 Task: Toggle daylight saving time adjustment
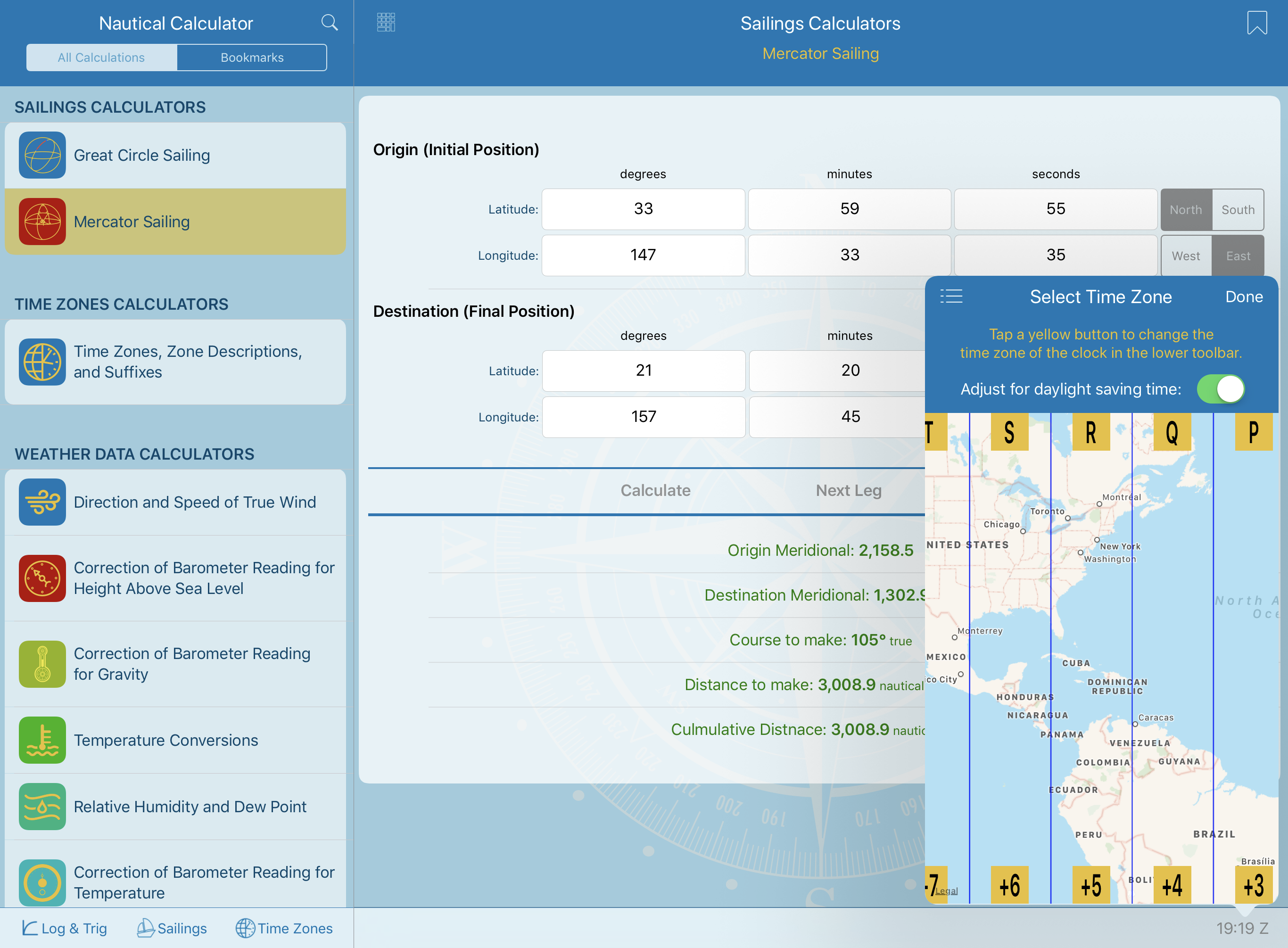click(x=1220, y=389)
